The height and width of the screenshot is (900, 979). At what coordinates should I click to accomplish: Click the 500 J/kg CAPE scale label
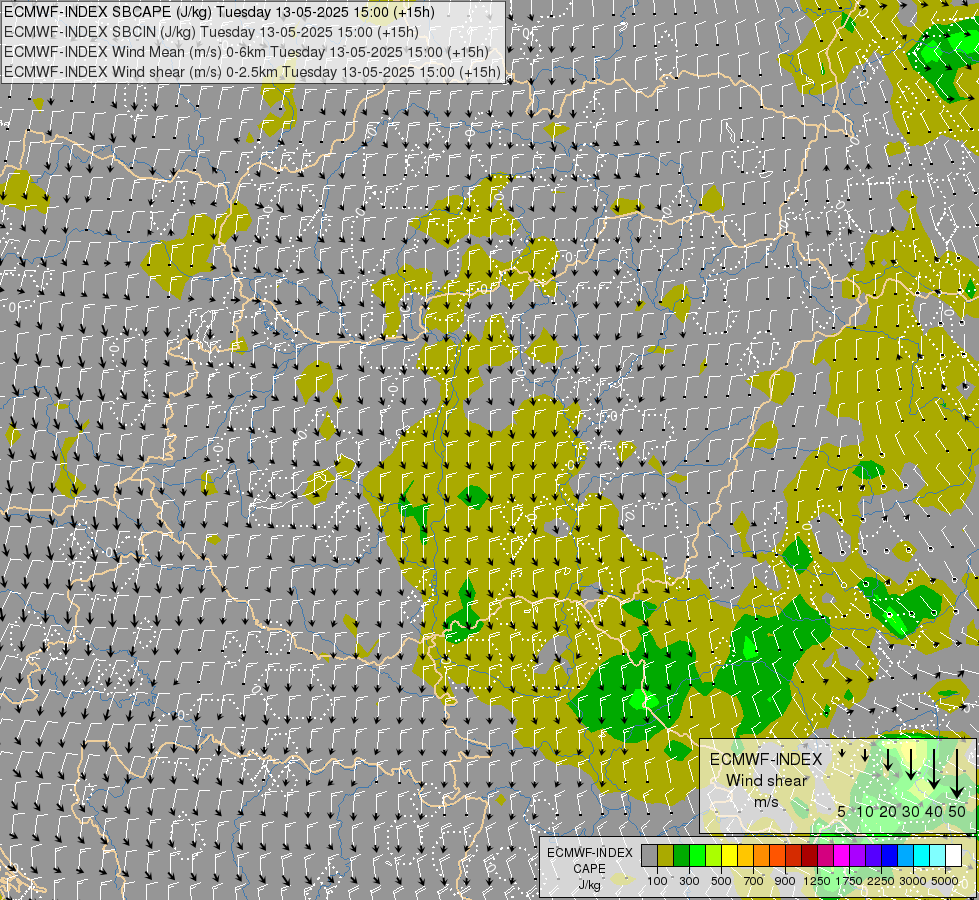[x=721, y=881]
